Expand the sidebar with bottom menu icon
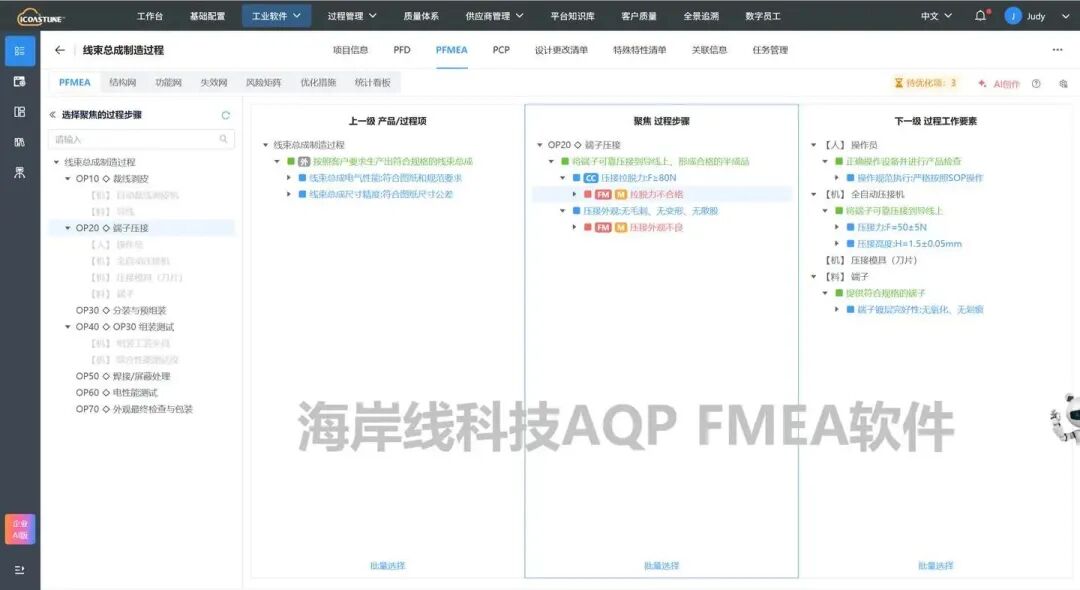The width and height of the screenshot is (1080, 590). point(20,570)
